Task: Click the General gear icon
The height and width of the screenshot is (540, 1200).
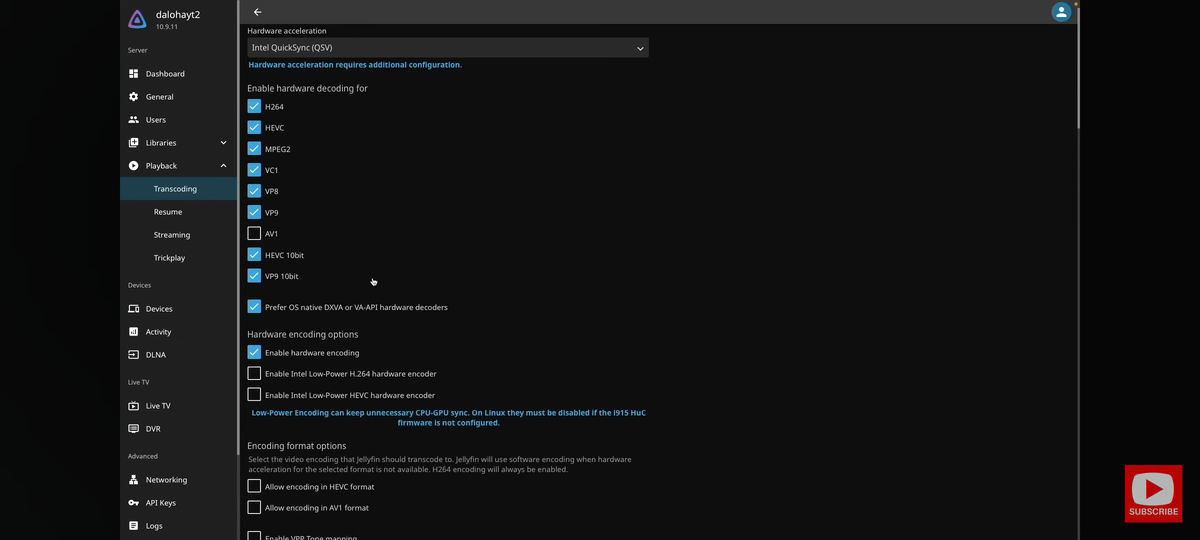Action: point(134,97)
